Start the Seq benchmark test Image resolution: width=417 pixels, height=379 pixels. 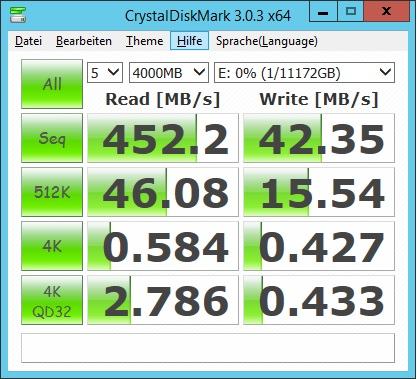[x=52, y=138]
